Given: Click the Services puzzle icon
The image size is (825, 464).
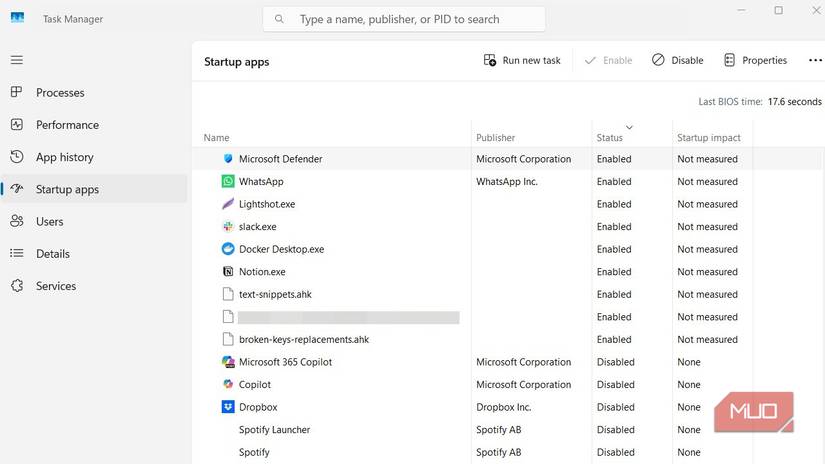Looking at the screenshot, I should (x=17, y=286).
